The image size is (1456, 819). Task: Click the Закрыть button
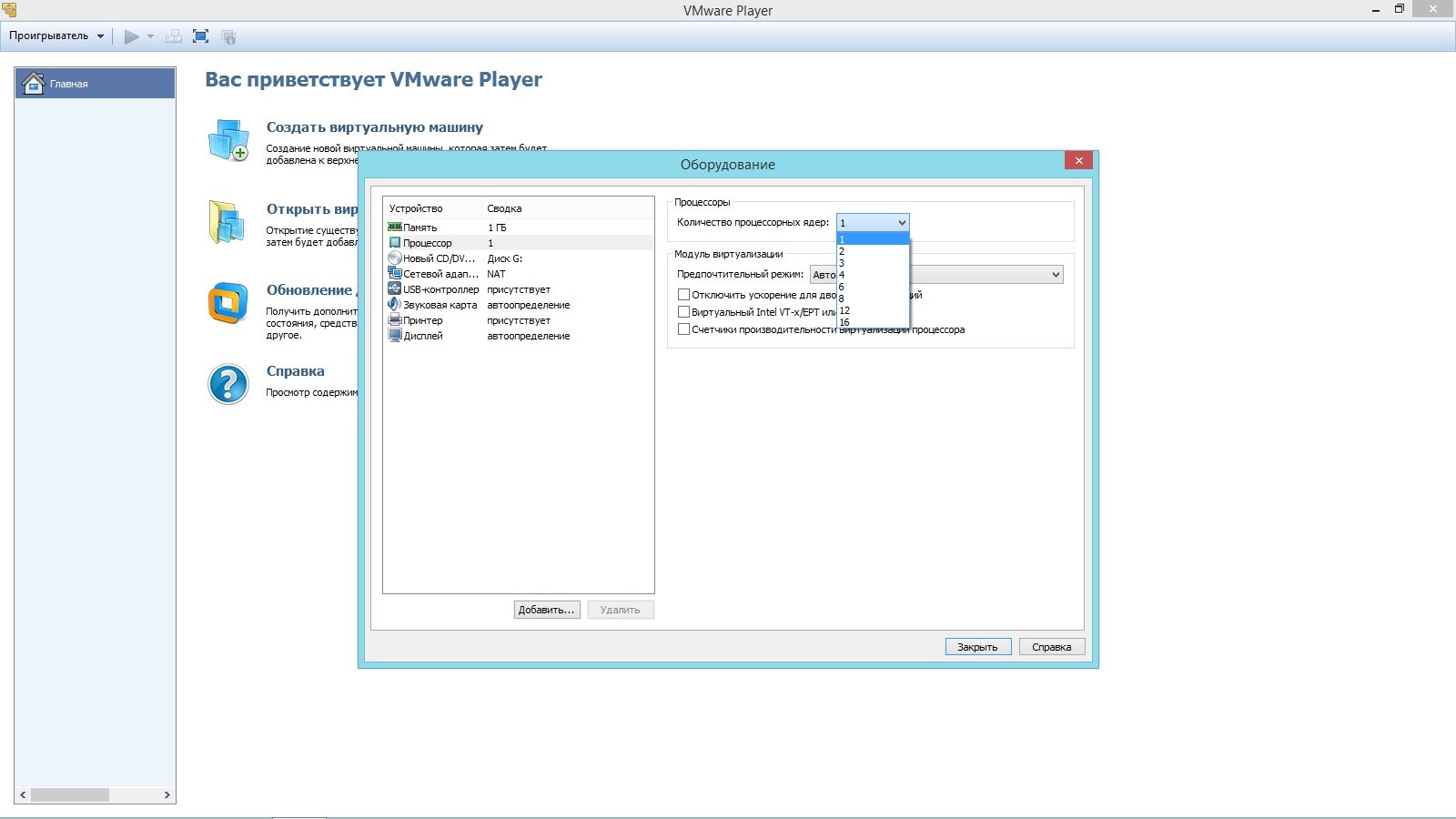pos(978,647)
